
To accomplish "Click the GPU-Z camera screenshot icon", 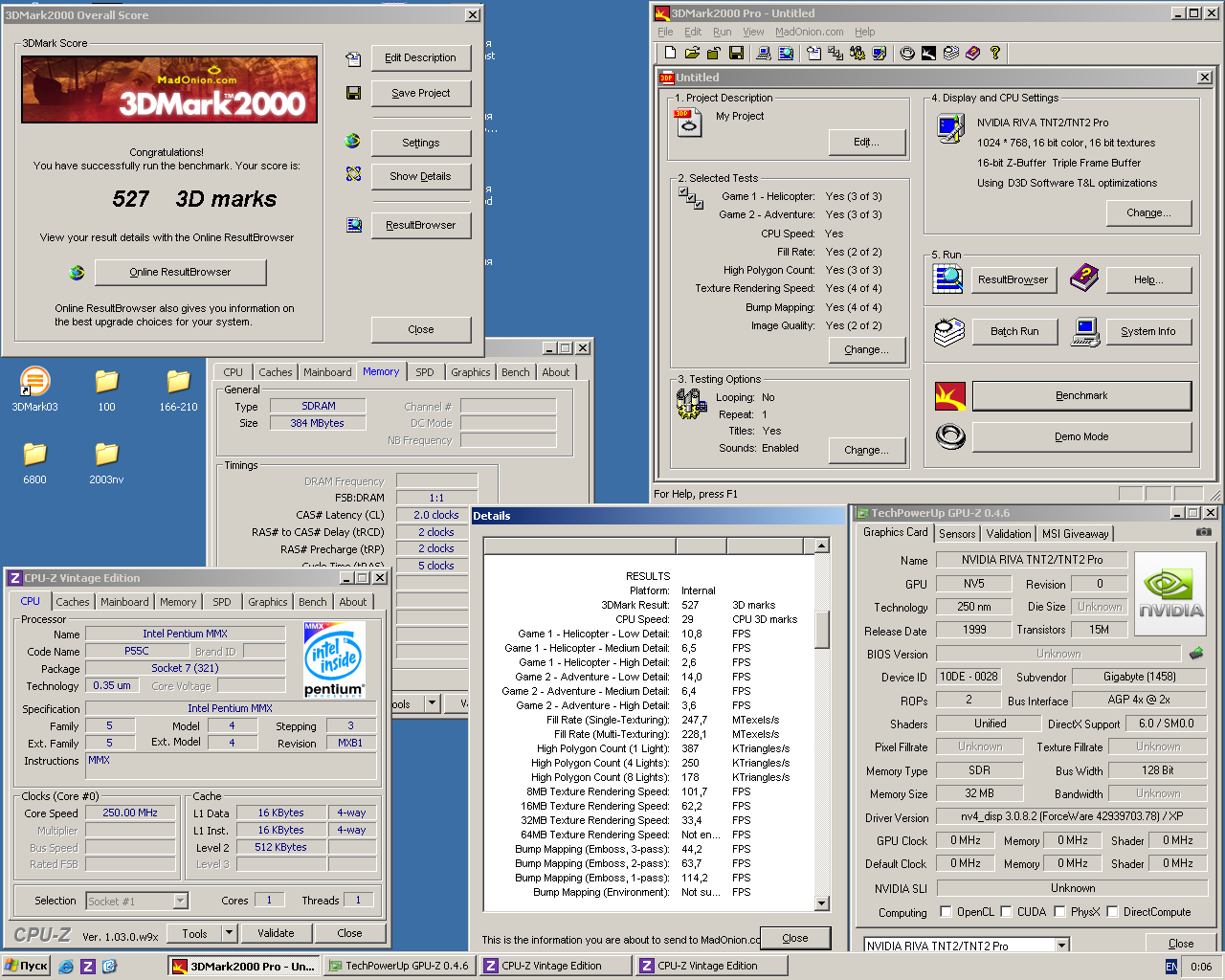I will 1204,531.
